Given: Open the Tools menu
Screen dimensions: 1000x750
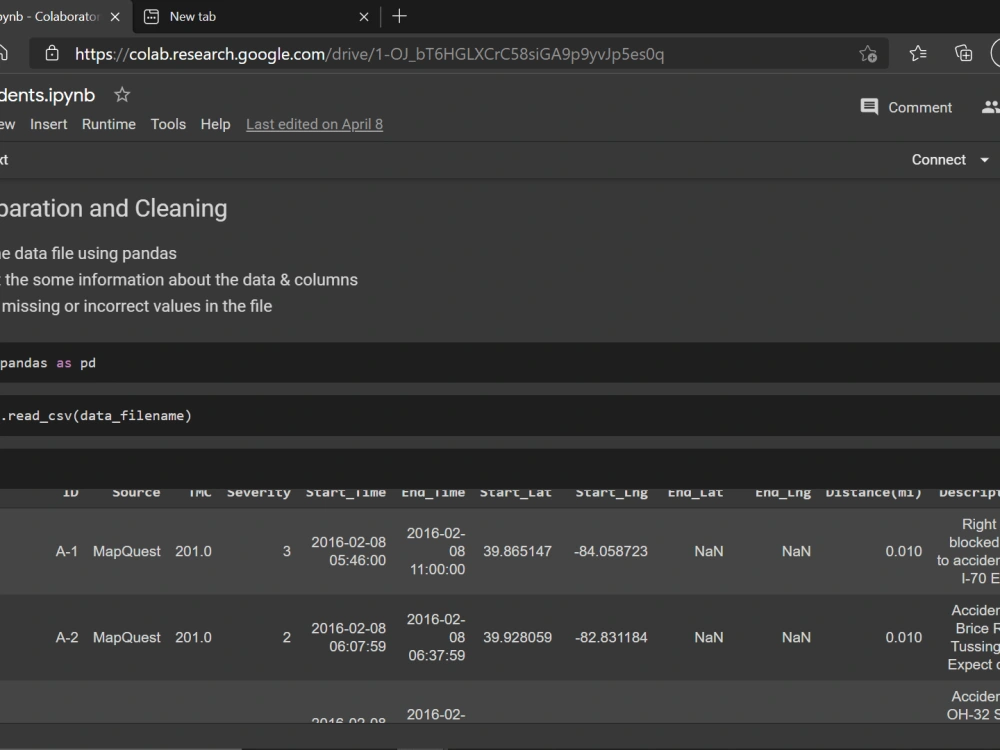Looking at the screenshot, I should (x=167, y=124).
